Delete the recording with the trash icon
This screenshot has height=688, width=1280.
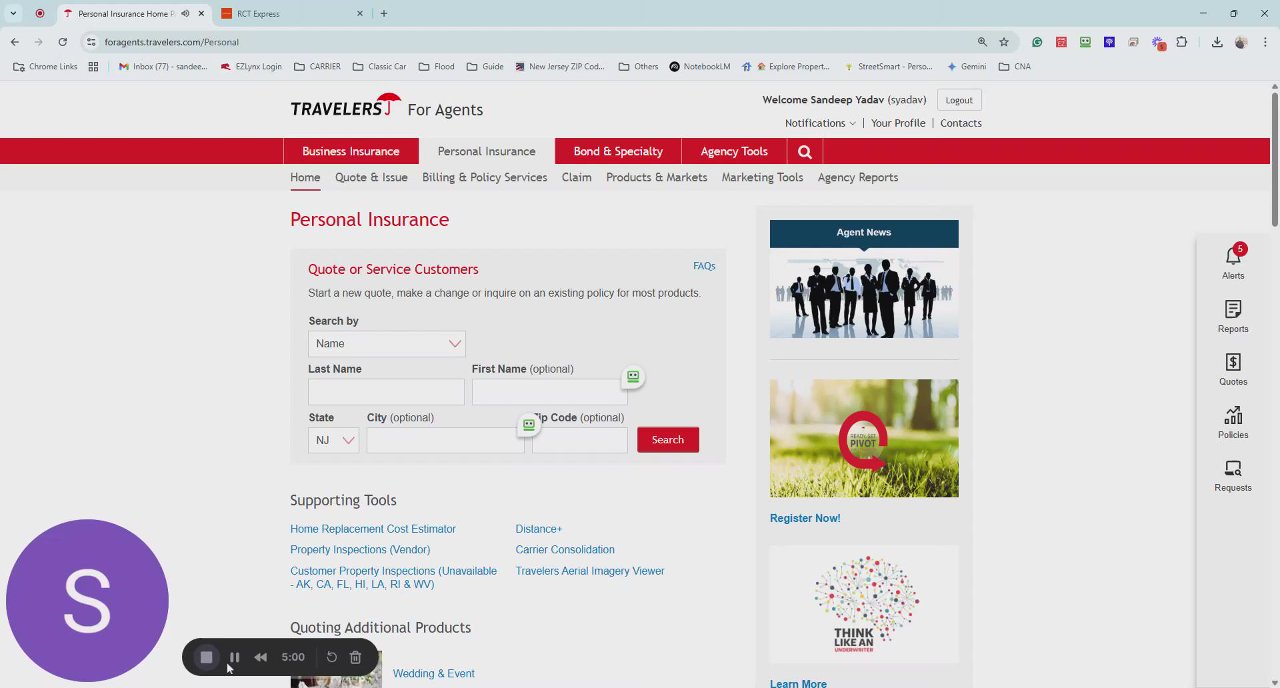click(355, 657)
